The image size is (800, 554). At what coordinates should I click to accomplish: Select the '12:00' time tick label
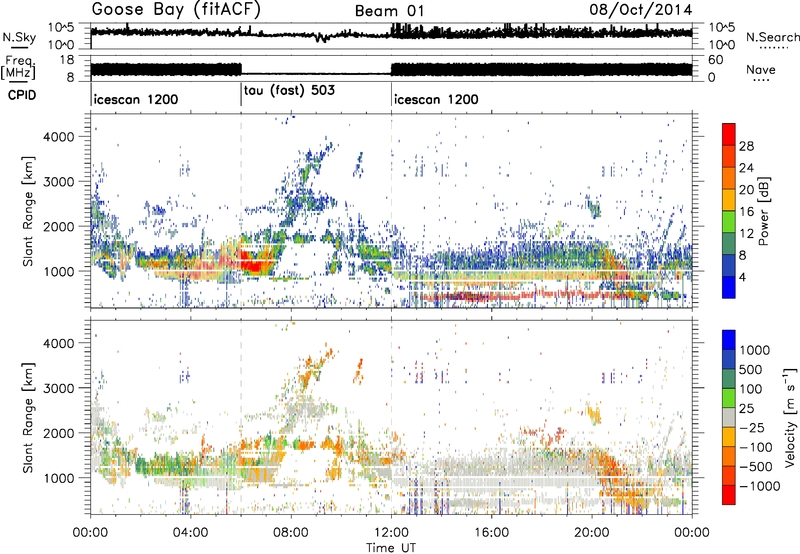click(391, 533)
